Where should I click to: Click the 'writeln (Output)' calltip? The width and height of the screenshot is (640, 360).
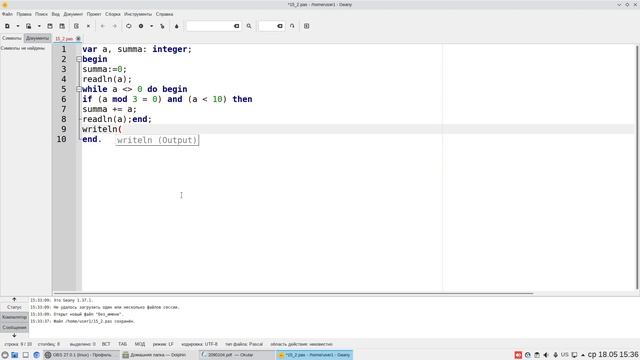point(157,140)
